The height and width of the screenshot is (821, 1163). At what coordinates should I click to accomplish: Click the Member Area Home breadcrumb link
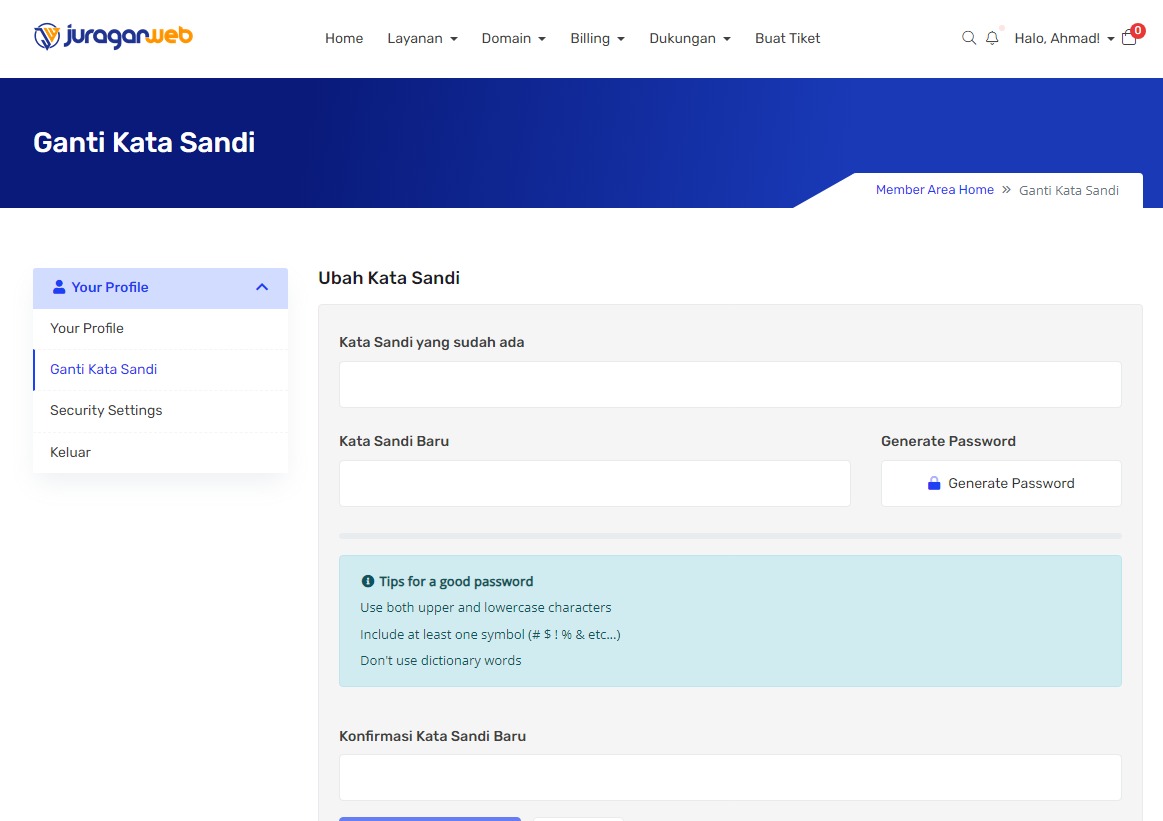(934, 190)
